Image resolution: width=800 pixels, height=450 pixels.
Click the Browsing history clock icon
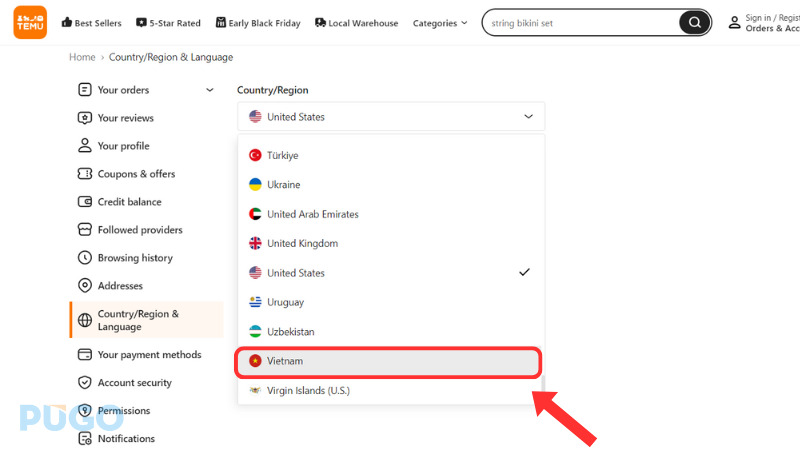point(85,258)
